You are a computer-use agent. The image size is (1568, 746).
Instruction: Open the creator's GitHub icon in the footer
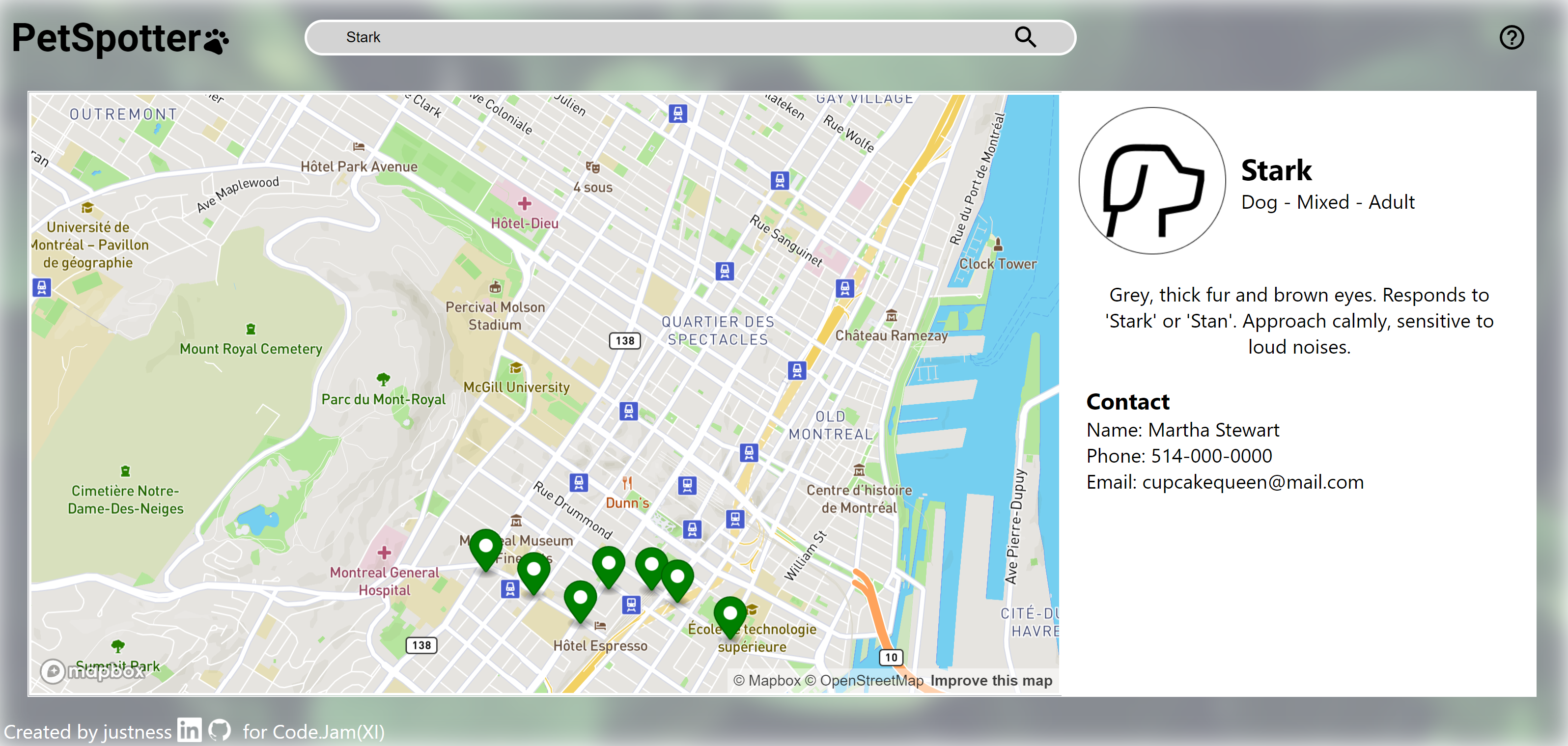(219, 730)
